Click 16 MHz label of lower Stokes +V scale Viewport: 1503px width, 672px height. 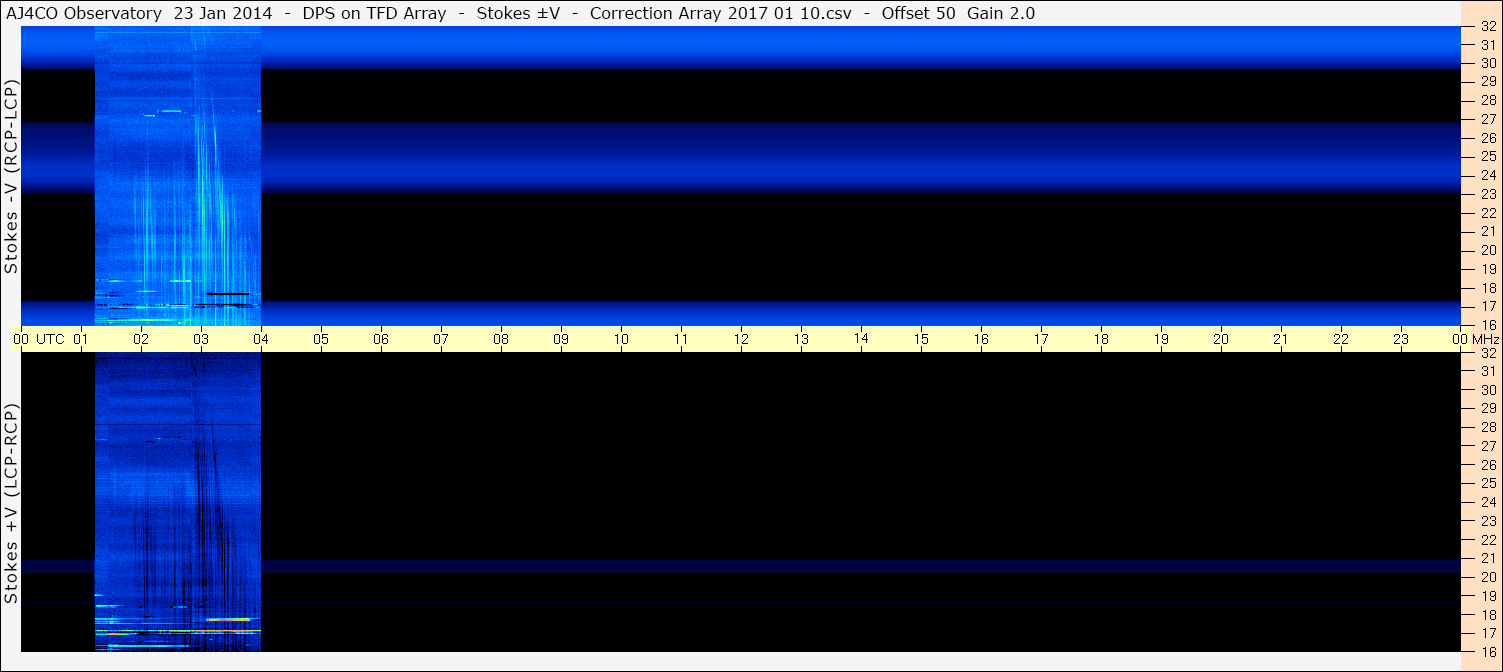[1487, 651]
